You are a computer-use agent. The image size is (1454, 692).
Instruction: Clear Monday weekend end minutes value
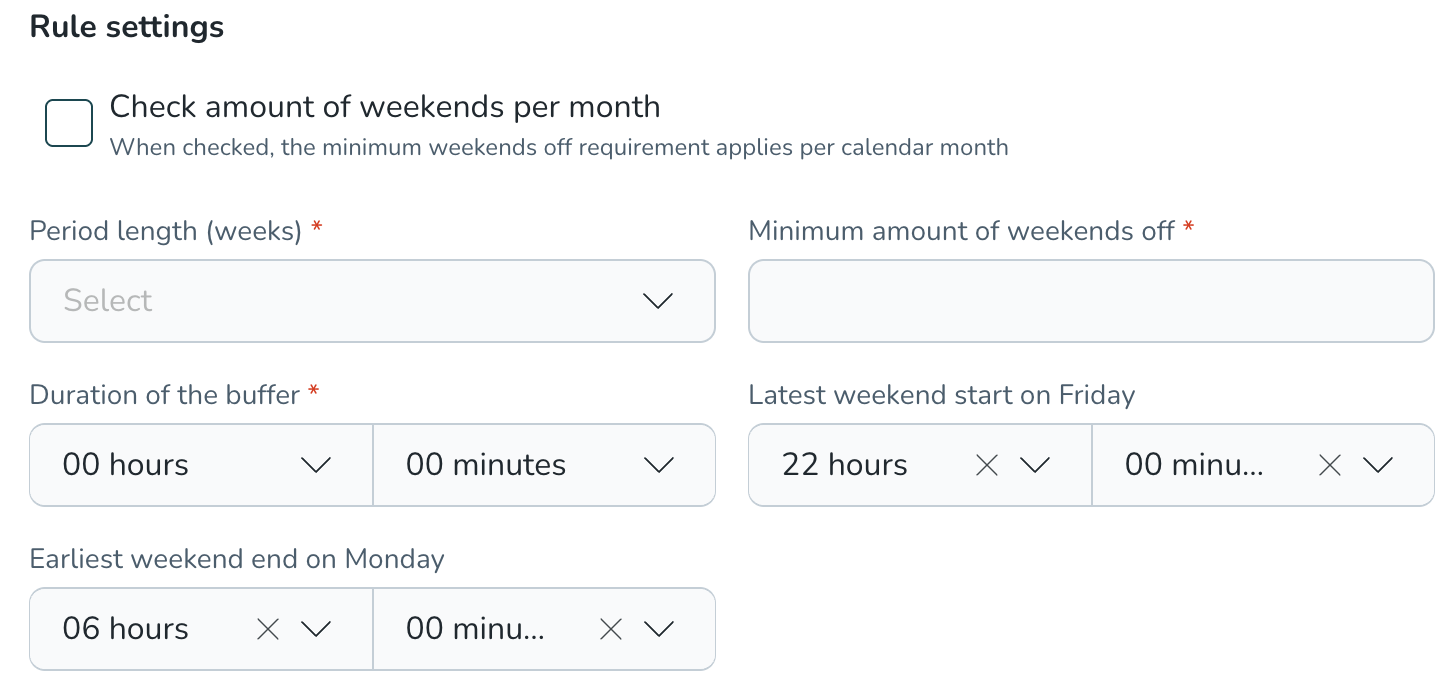(611, 629)
